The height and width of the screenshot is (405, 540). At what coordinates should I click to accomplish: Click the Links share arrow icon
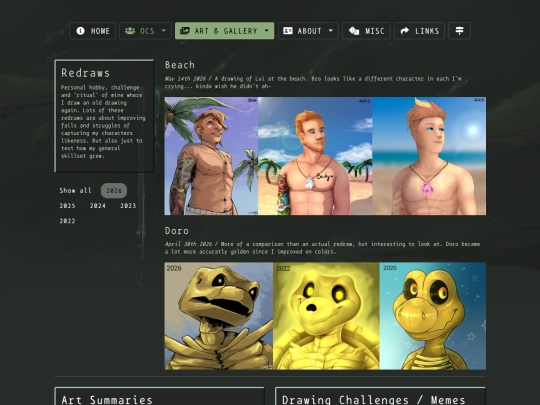[405, 31]
